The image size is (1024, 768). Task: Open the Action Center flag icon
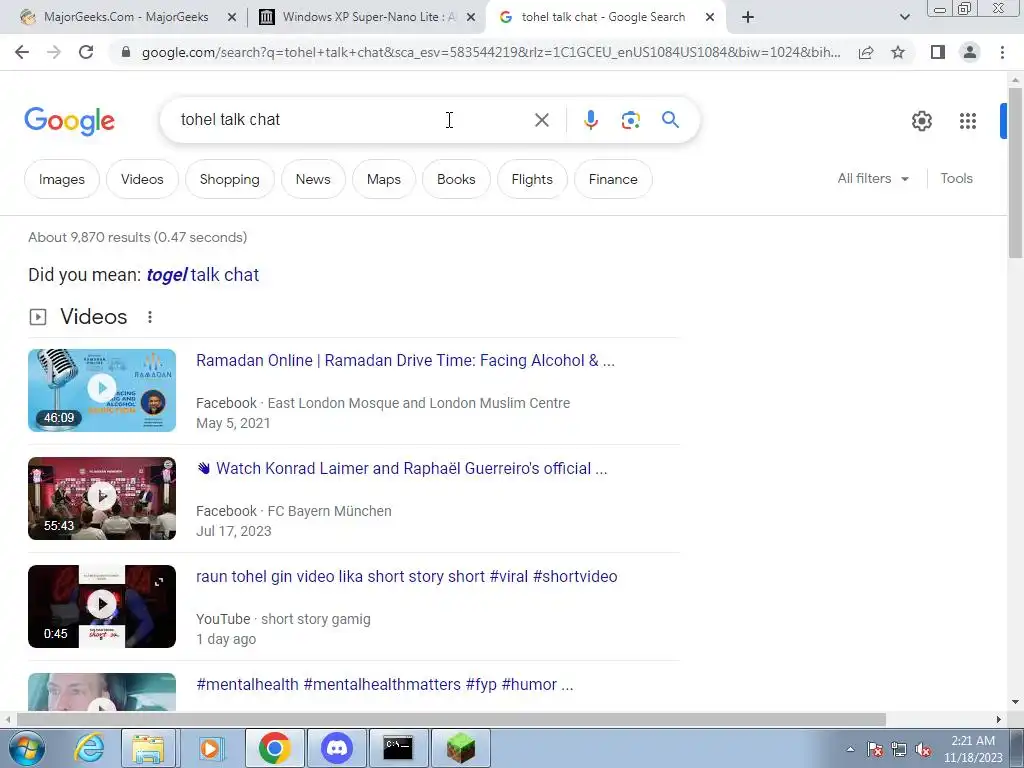coord(875,749)
